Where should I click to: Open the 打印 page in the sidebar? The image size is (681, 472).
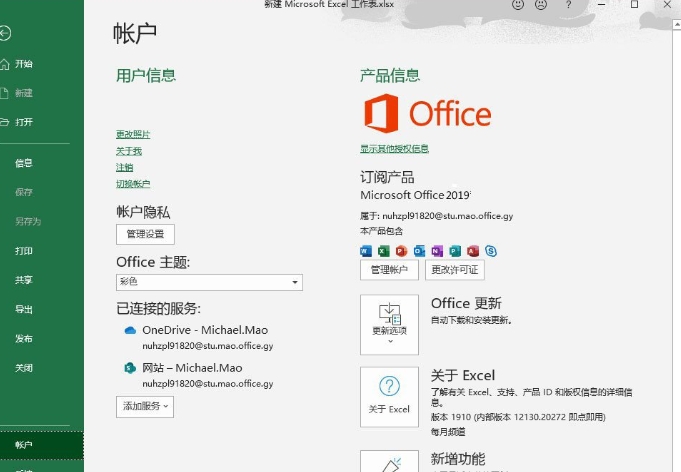24,251
